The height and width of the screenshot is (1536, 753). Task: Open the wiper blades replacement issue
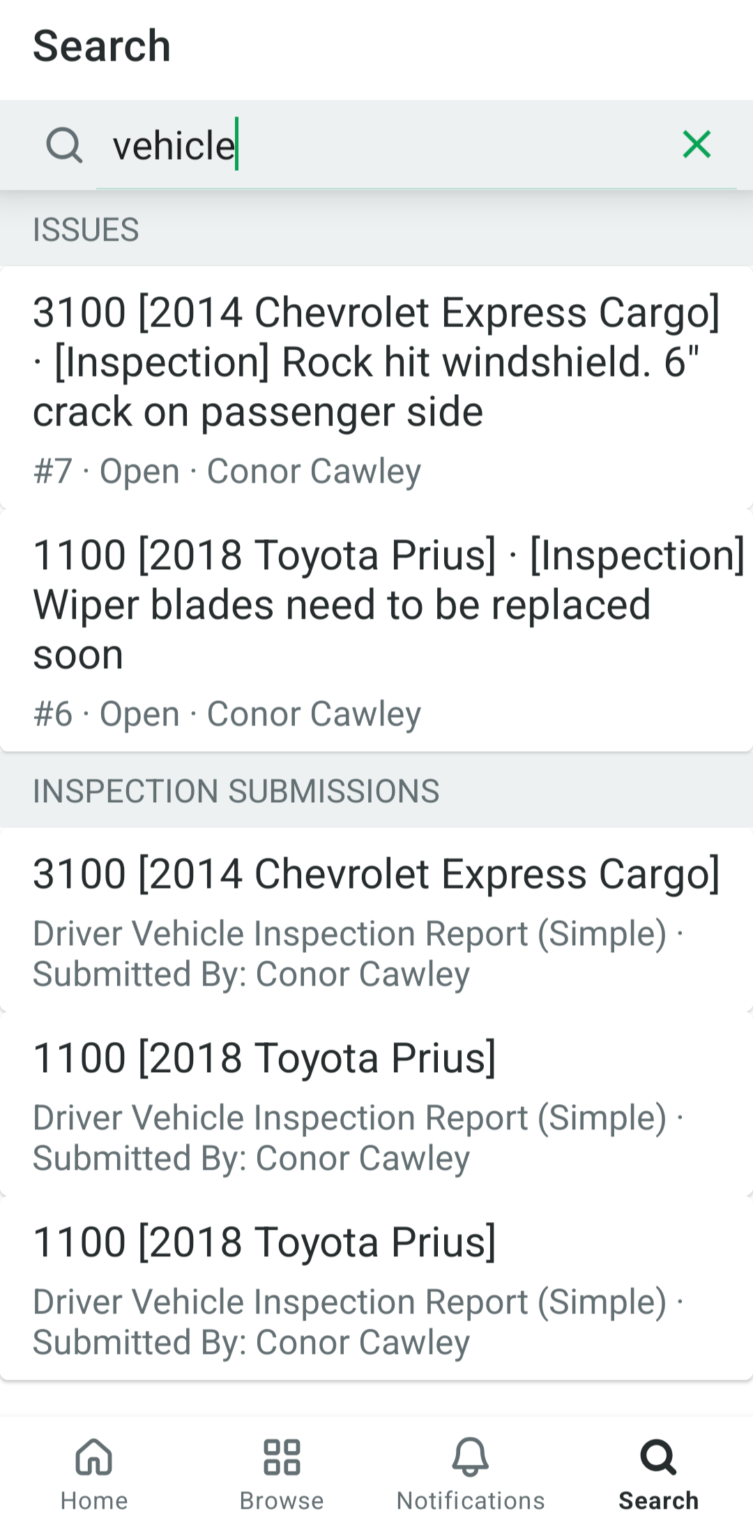click(x=376, y=604)
